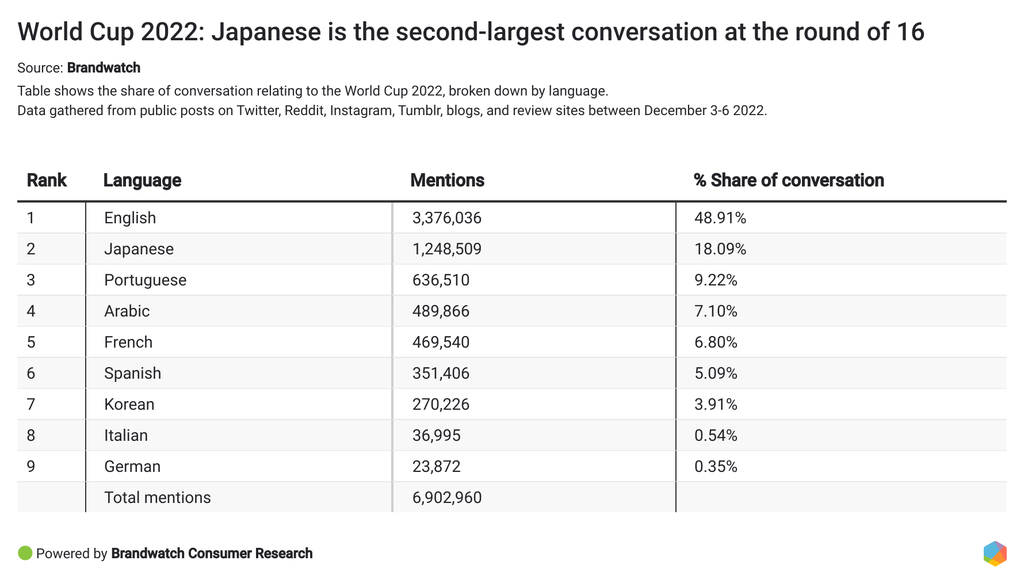1024x587 pixels.
Task: Click the Spanish language cell
Action: [132, 373]
